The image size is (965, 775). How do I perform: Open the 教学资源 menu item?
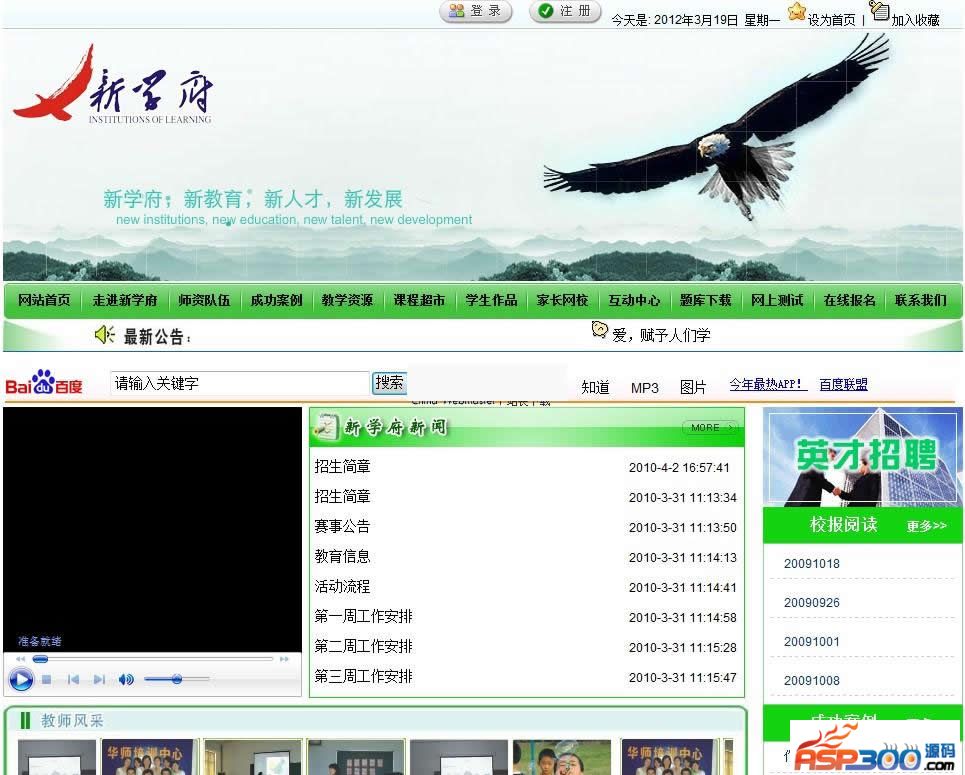[x=348, y=300]
